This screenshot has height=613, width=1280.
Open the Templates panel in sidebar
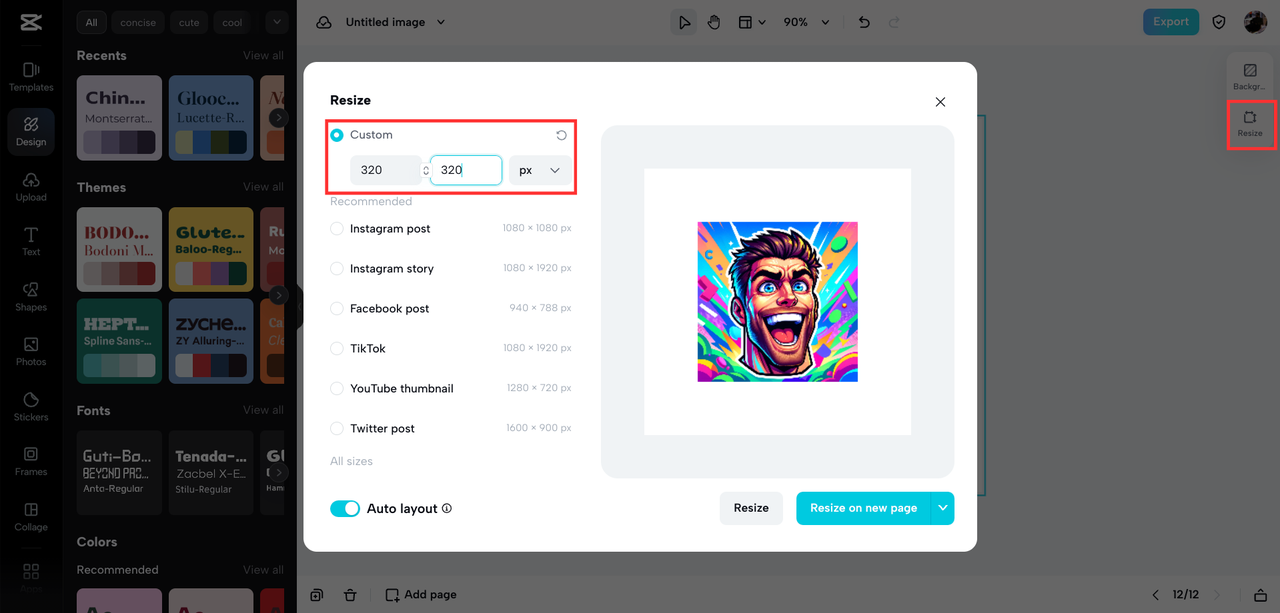[x=31, y=77]
